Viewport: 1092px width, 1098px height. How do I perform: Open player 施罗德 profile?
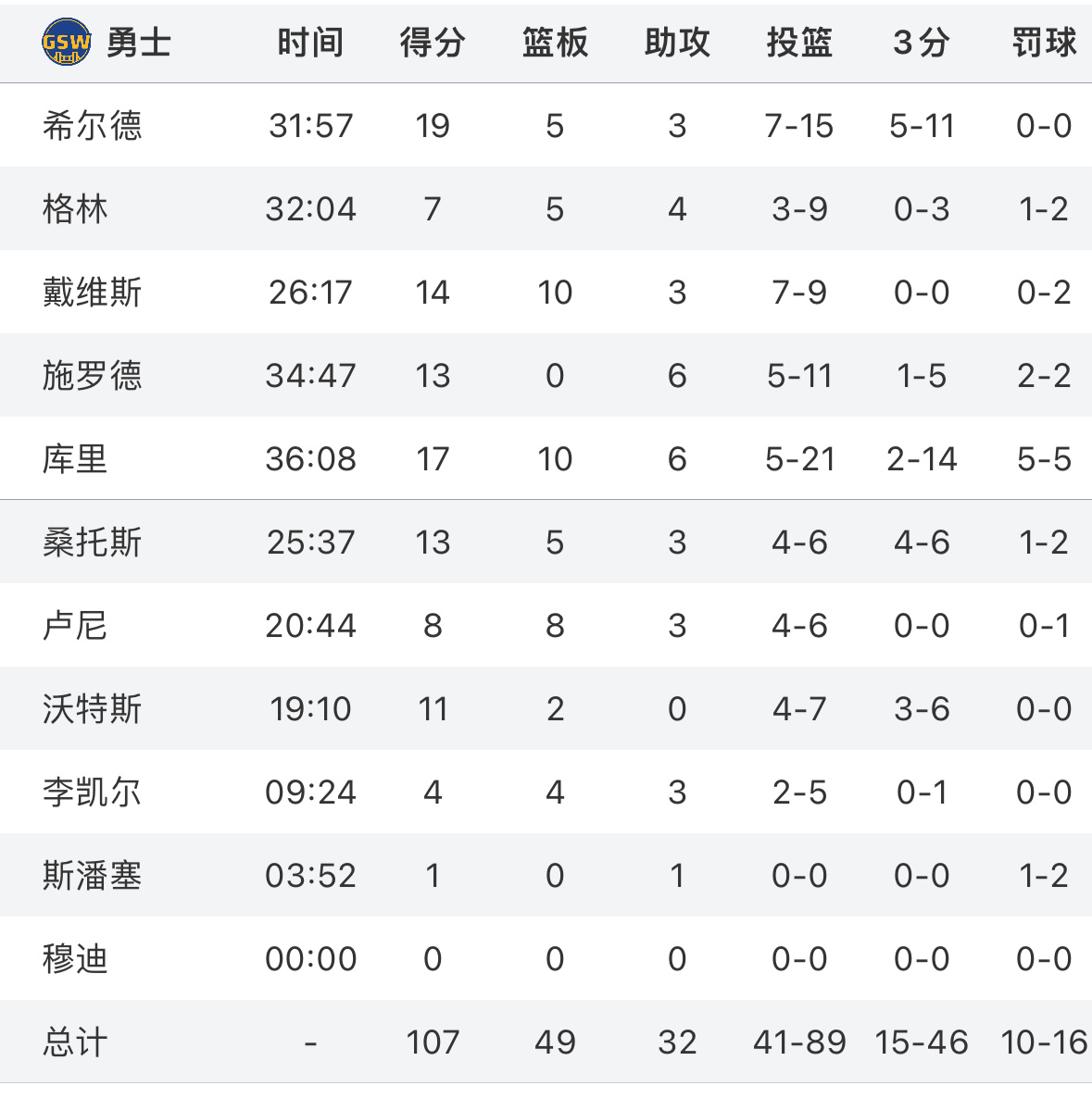(92, 376)
